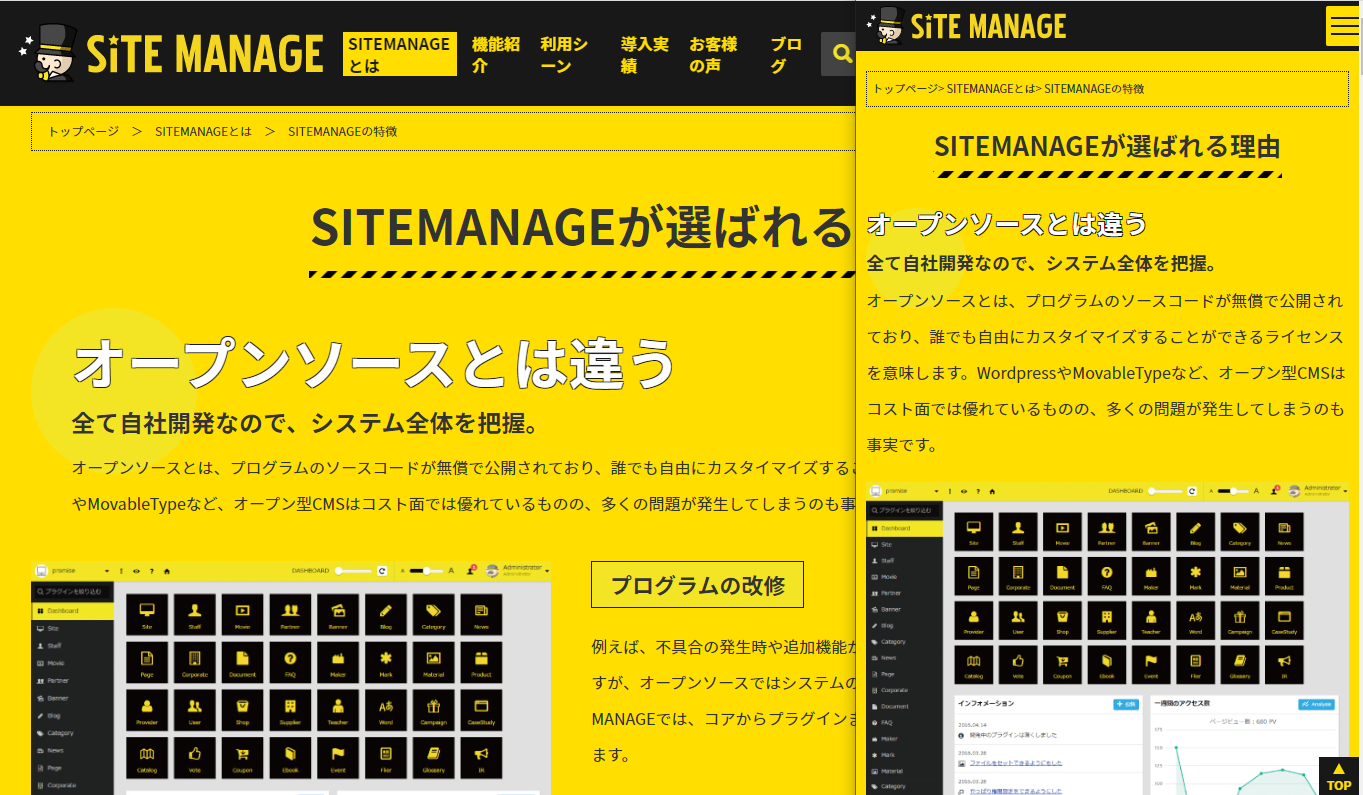Image resolution: width=1363 pixels, height=795 pixels.
Task: Click the refresh icon in desktop dashboard toolbar
Action: pyautogui.click(x=382, y=571)
